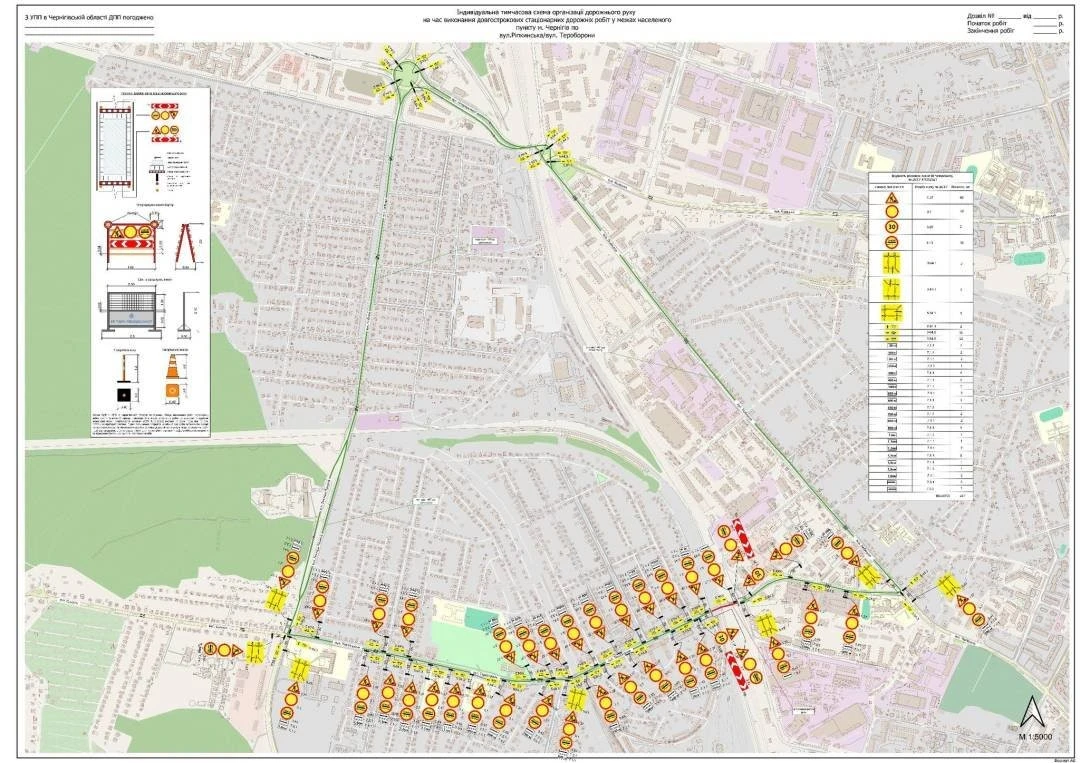The height and width of the screenshot is (763, 1080).
Task: Click the roundabout at top of map
Action: click(x=406, y=73)
